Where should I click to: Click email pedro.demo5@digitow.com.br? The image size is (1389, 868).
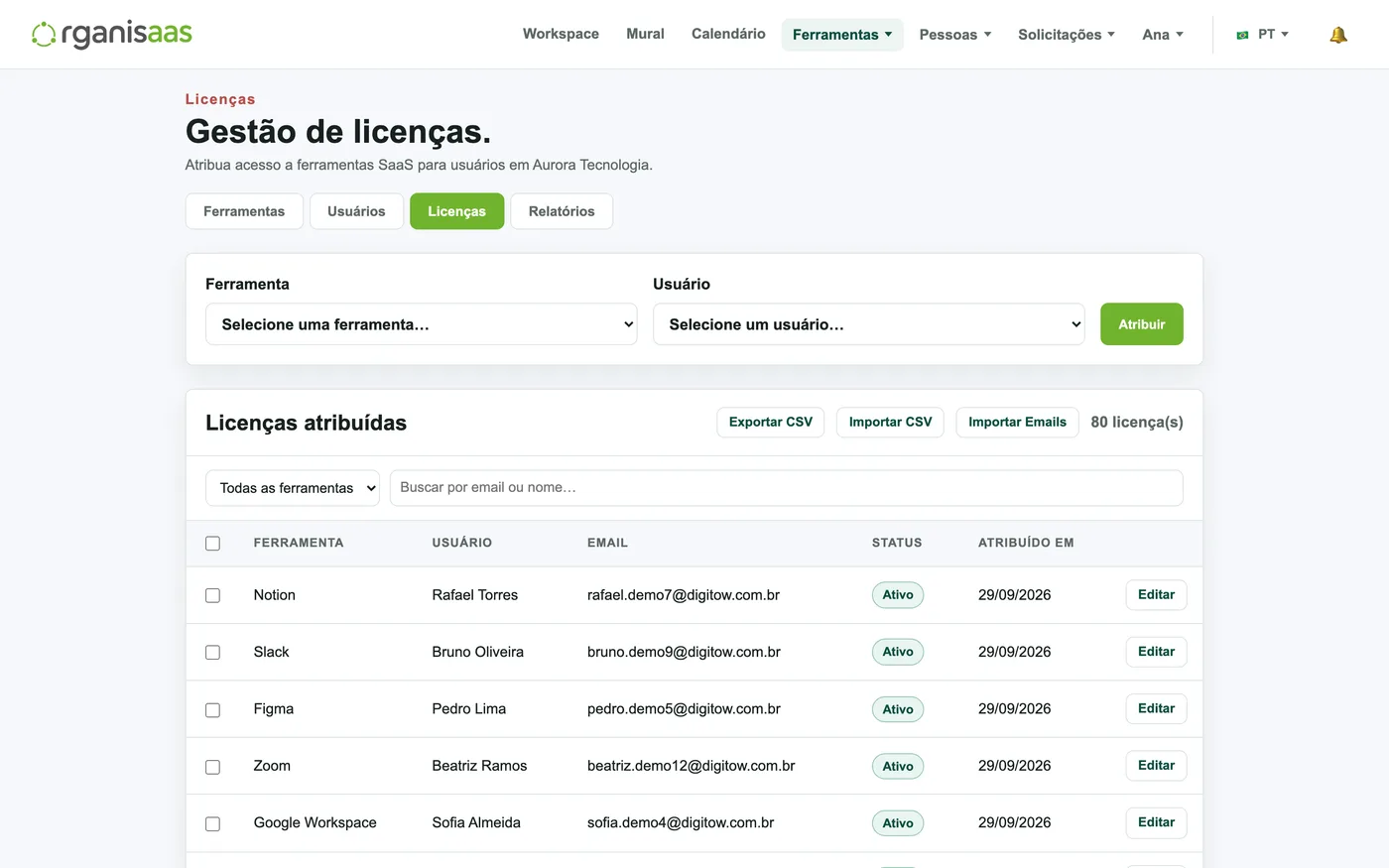coord(684,709)
